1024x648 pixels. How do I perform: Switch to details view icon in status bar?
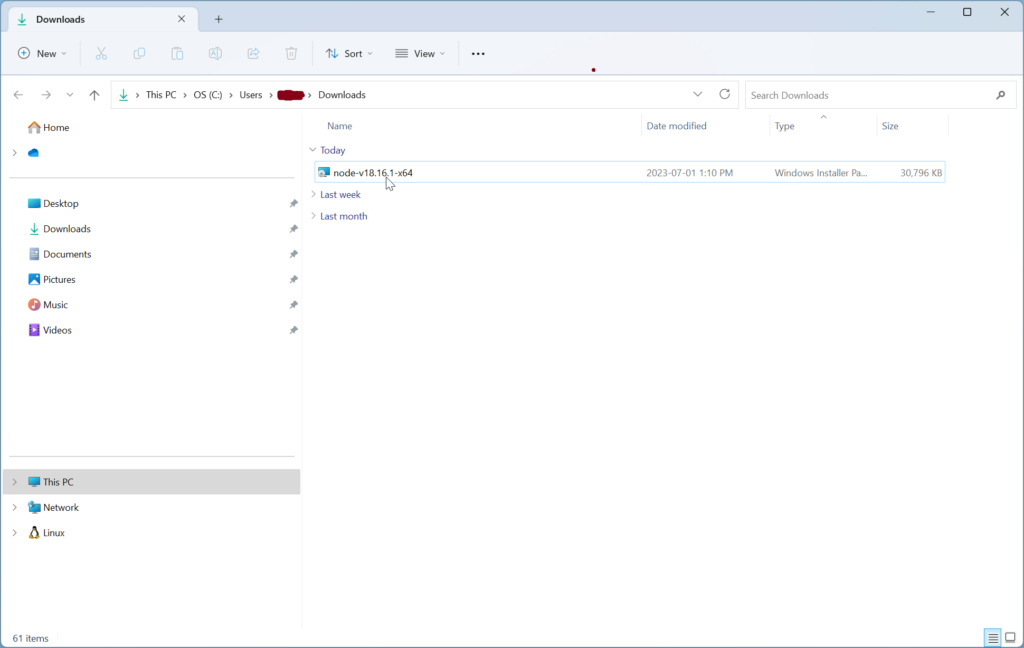pyautogui.click(x=993, y=638)
